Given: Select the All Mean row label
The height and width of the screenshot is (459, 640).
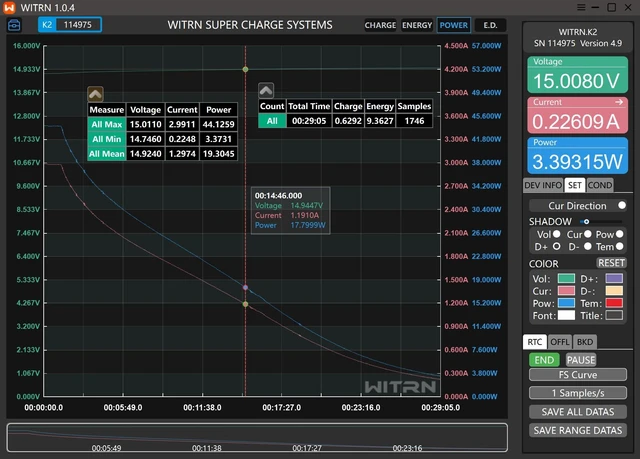Looking at the screenshot, I should click(x=107, y=153).
